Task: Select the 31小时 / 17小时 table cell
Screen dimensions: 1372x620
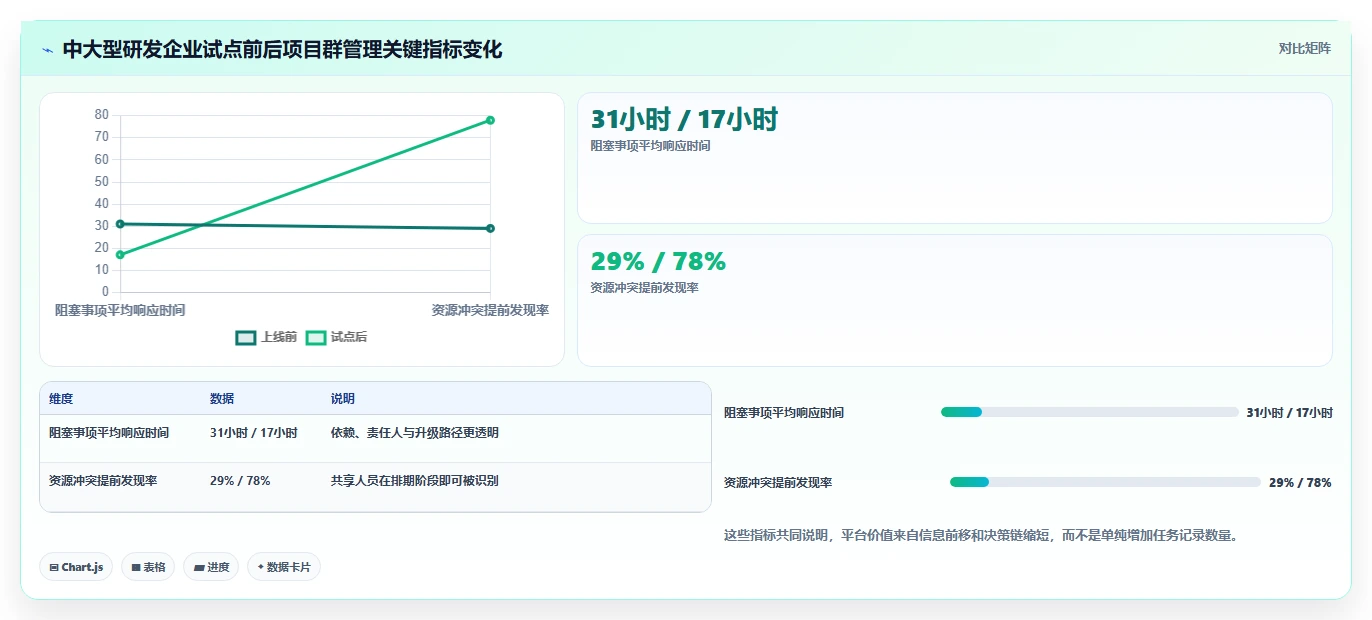Action: pos(254,433)
